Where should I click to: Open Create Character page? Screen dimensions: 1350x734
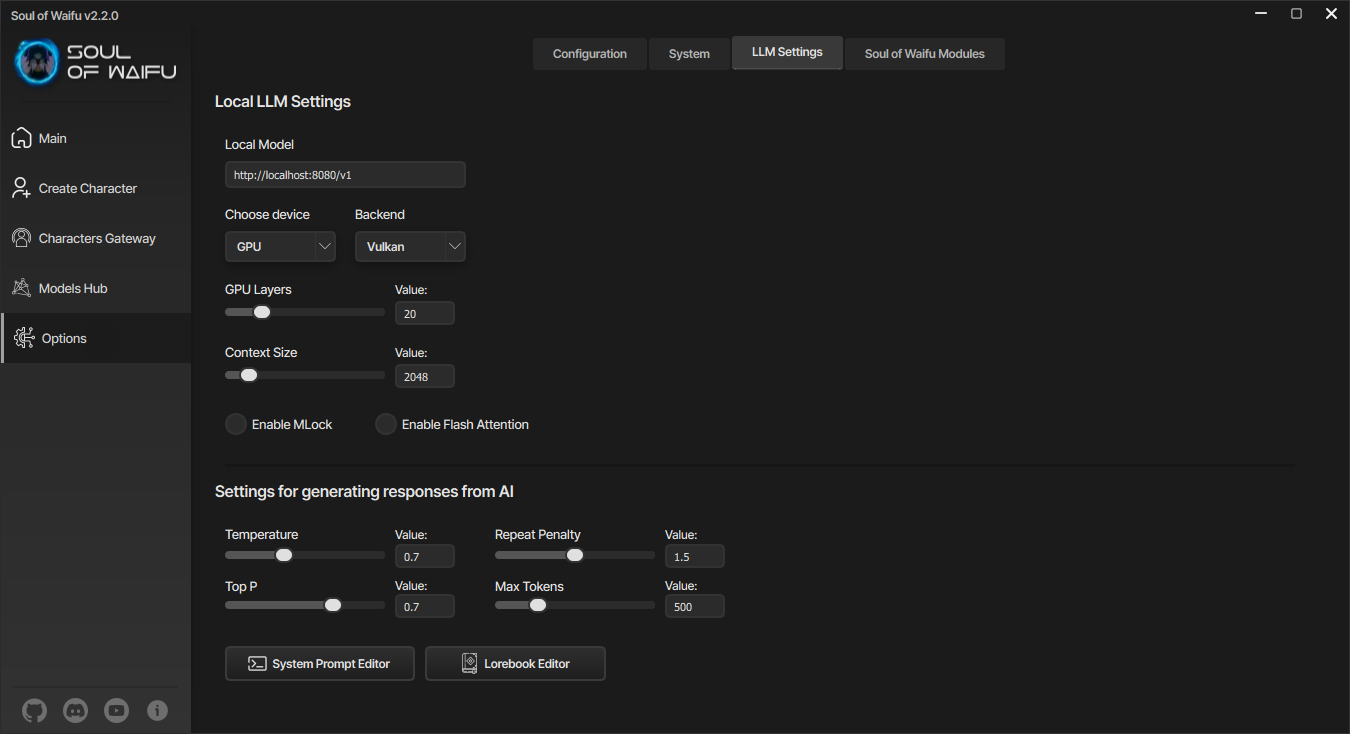click(x=95, y=188)
